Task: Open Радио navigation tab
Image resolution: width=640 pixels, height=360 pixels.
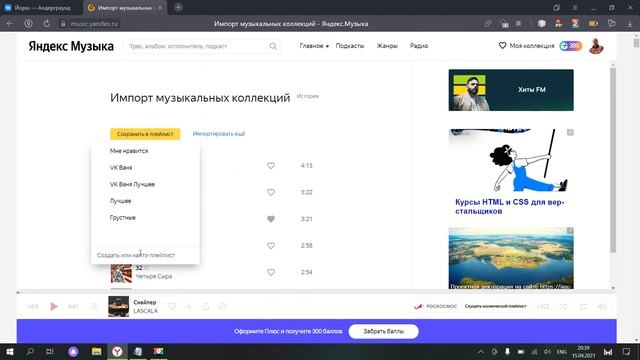Action: tap(419, 46)
